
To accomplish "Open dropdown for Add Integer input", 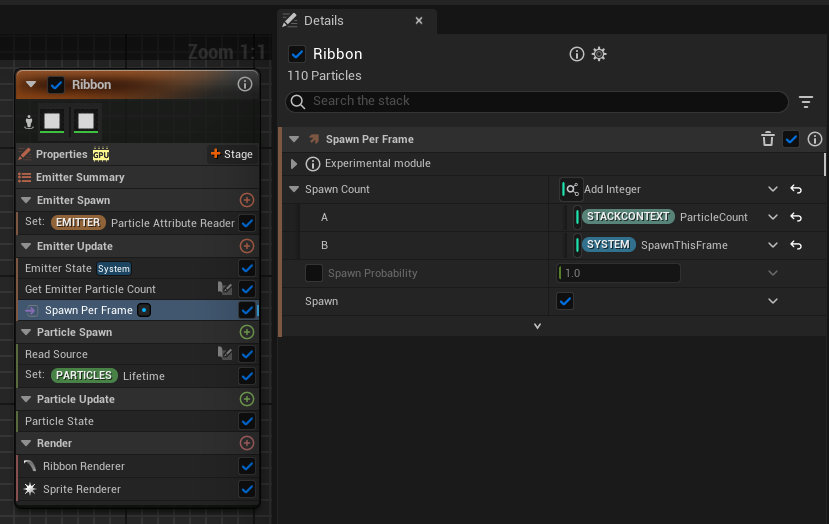I will click(772, 189).
